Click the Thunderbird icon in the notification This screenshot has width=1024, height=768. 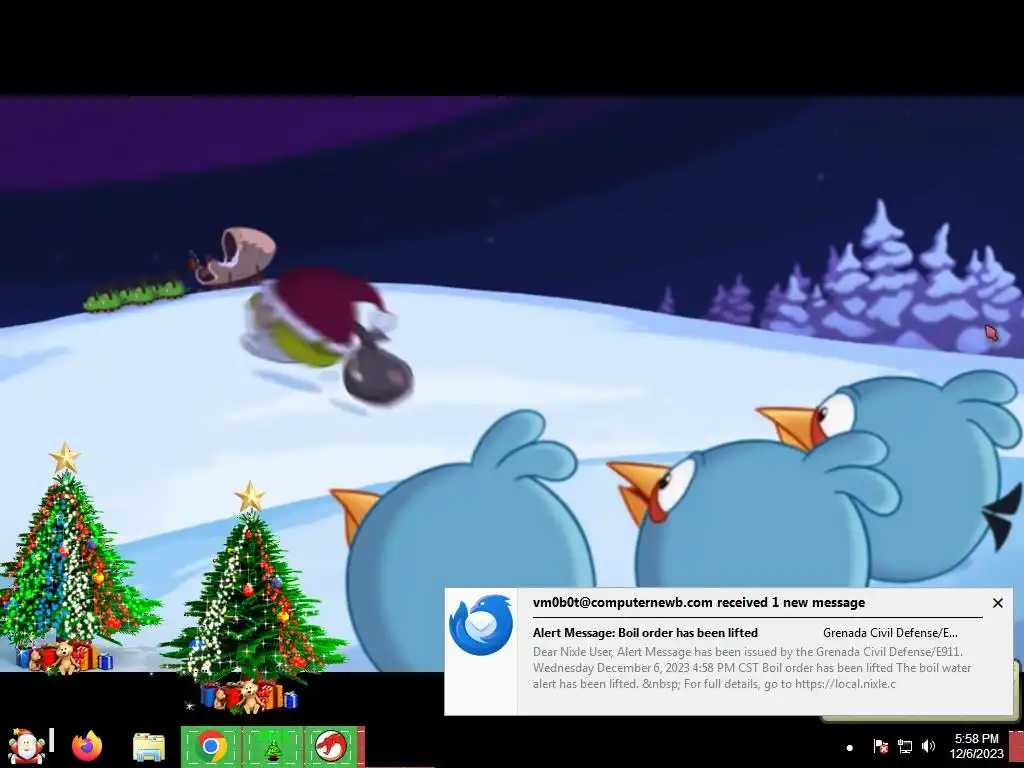coord(481,624)
